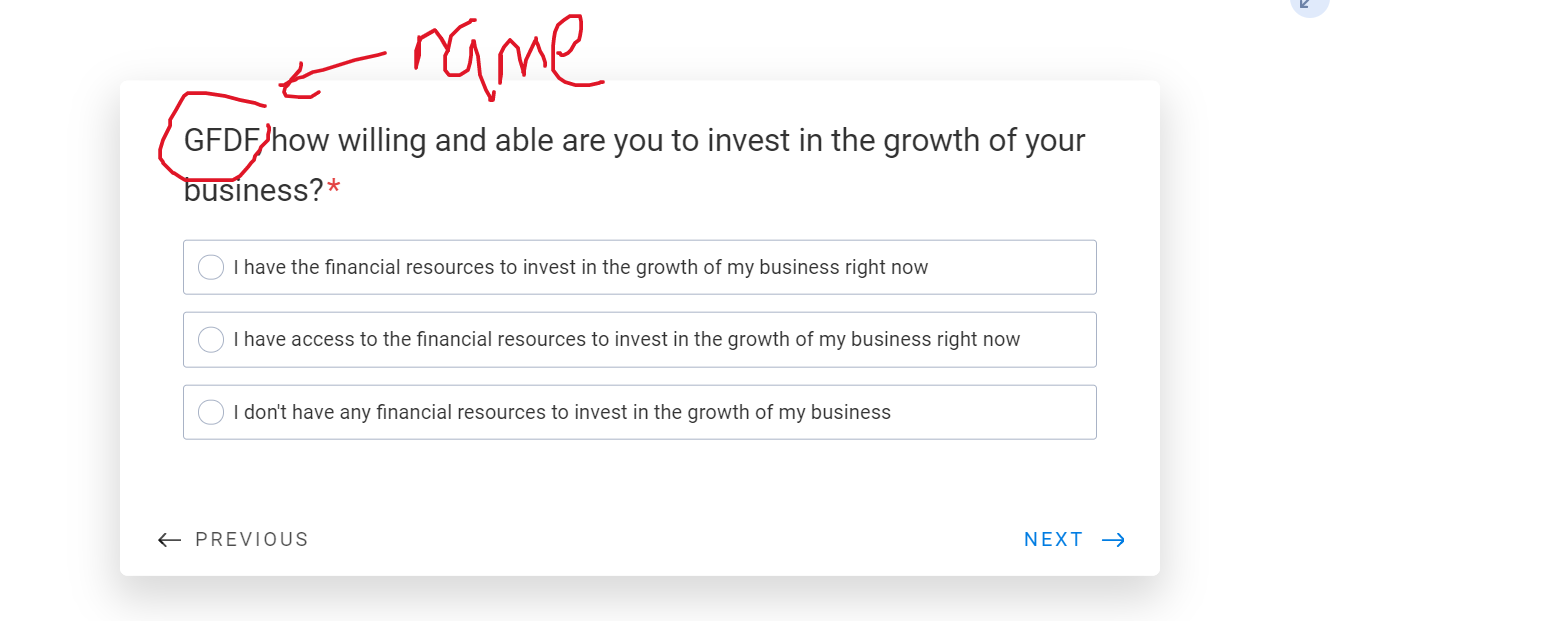Click the 'I don't have any financial resources' text

[x=562, y=412]
